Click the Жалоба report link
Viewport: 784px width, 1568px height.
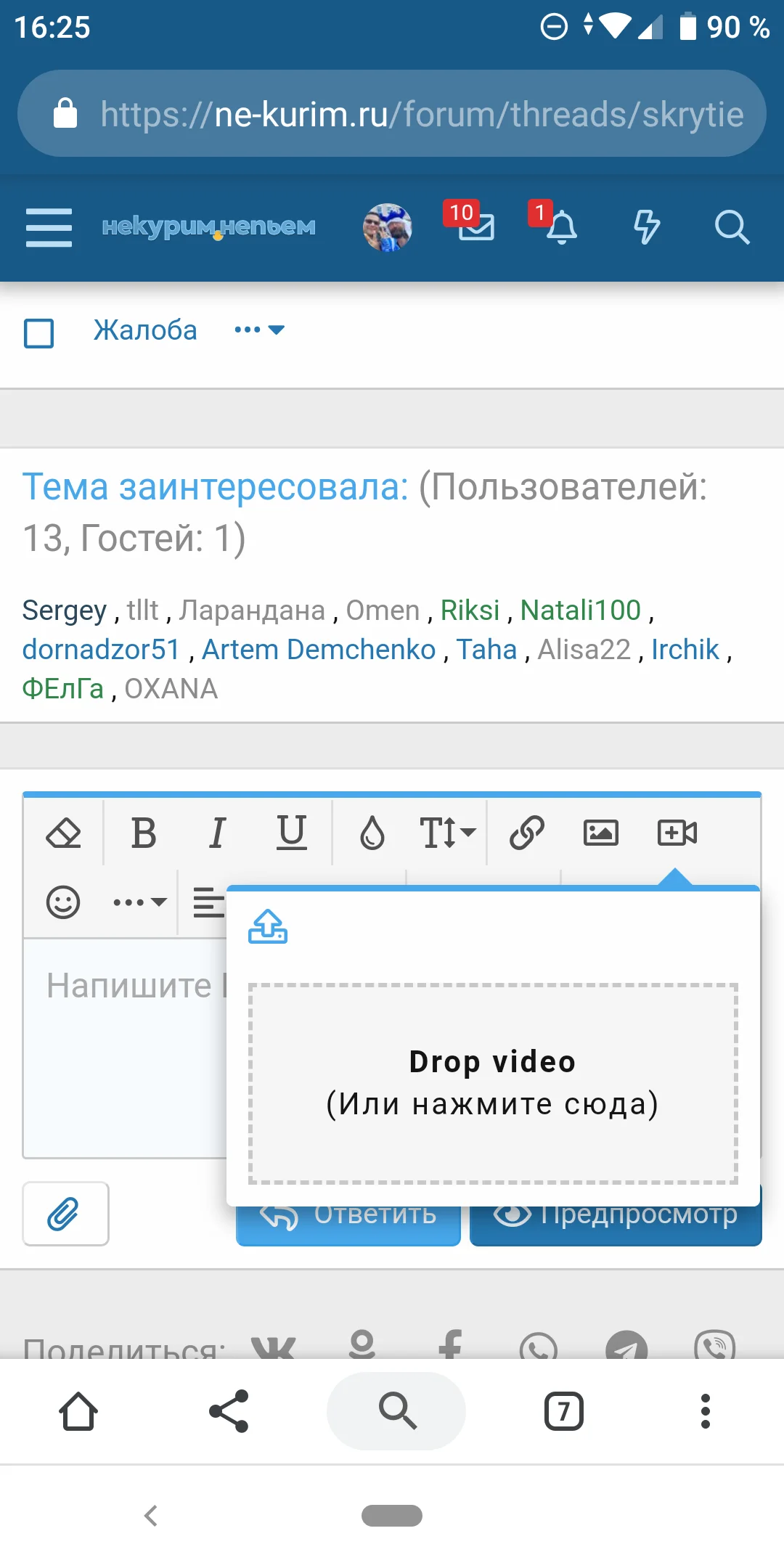click(x=145, y=330)
